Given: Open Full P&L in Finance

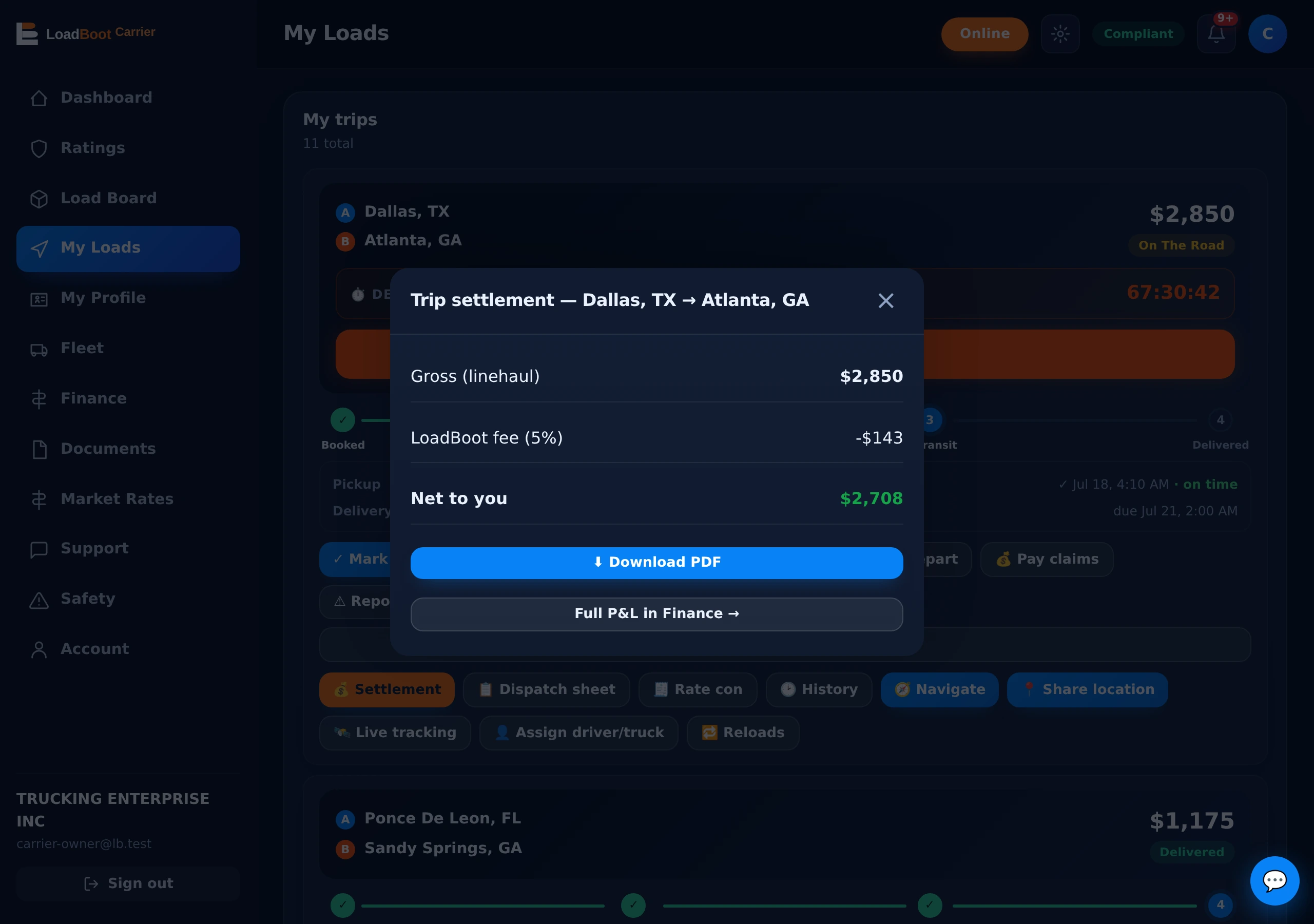Looking at the screenshot, I should point(656,614).
